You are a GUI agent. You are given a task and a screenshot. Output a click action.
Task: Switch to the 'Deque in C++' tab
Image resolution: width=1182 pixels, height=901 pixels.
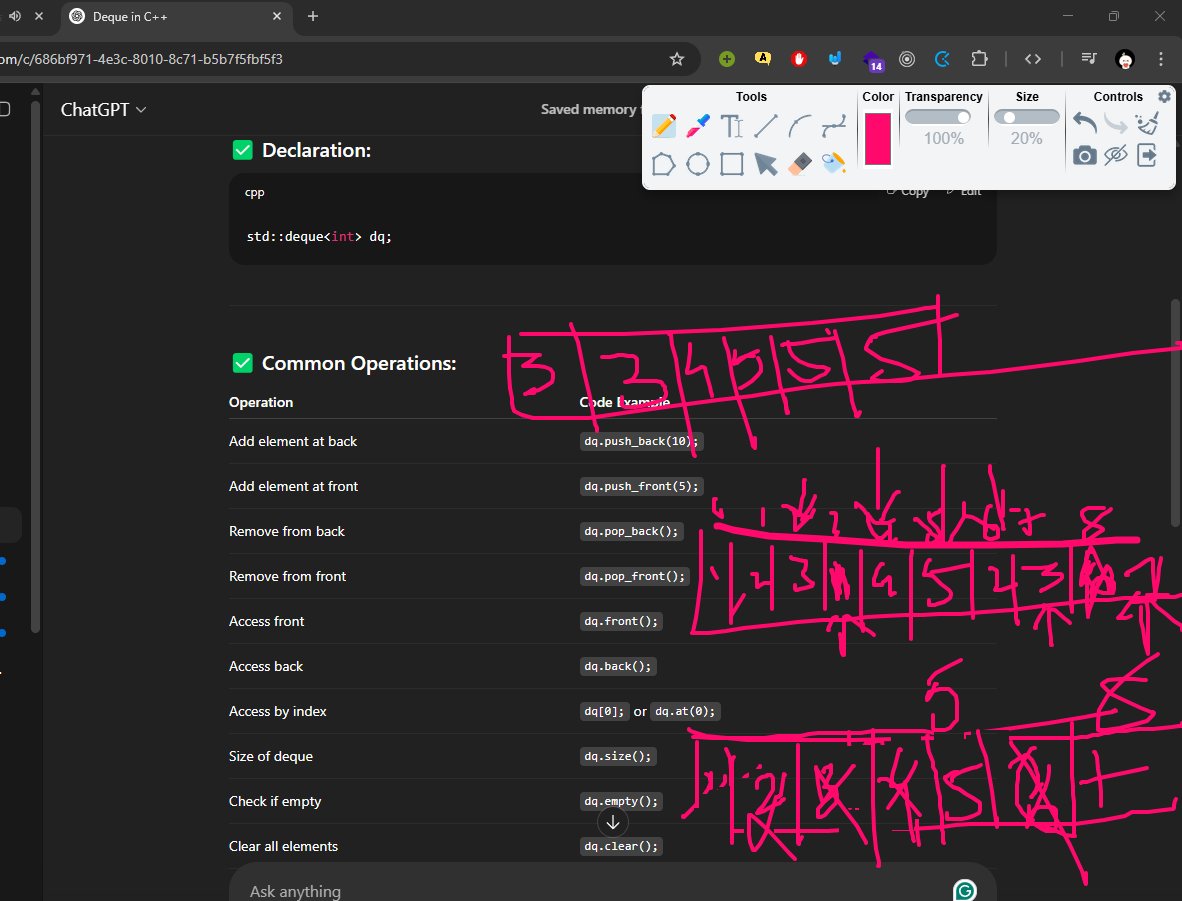[176, 17]
